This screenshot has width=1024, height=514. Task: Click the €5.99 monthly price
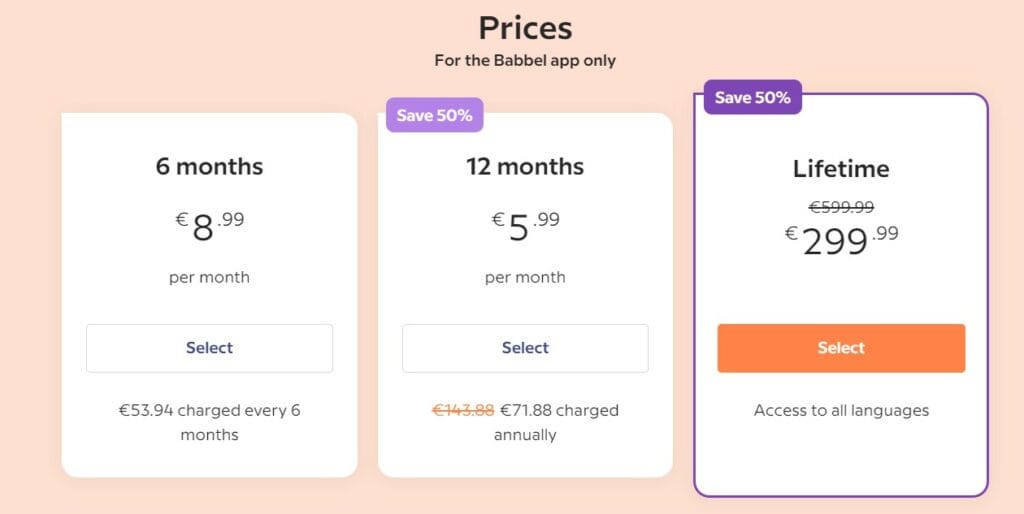tap(525, 226)
